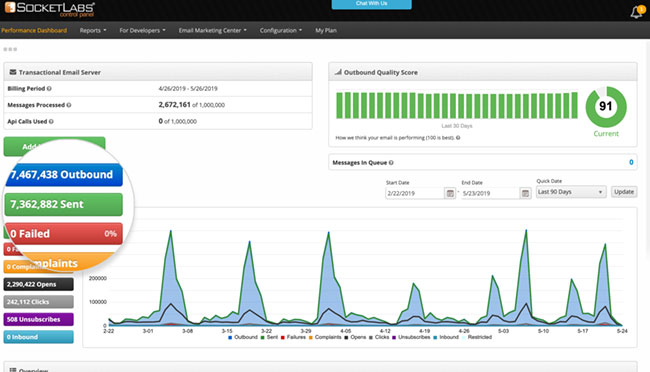Open the Reports dropdown menu
Image resolution: width=650 pixels, height=372 pixels.
coord(93,30)
